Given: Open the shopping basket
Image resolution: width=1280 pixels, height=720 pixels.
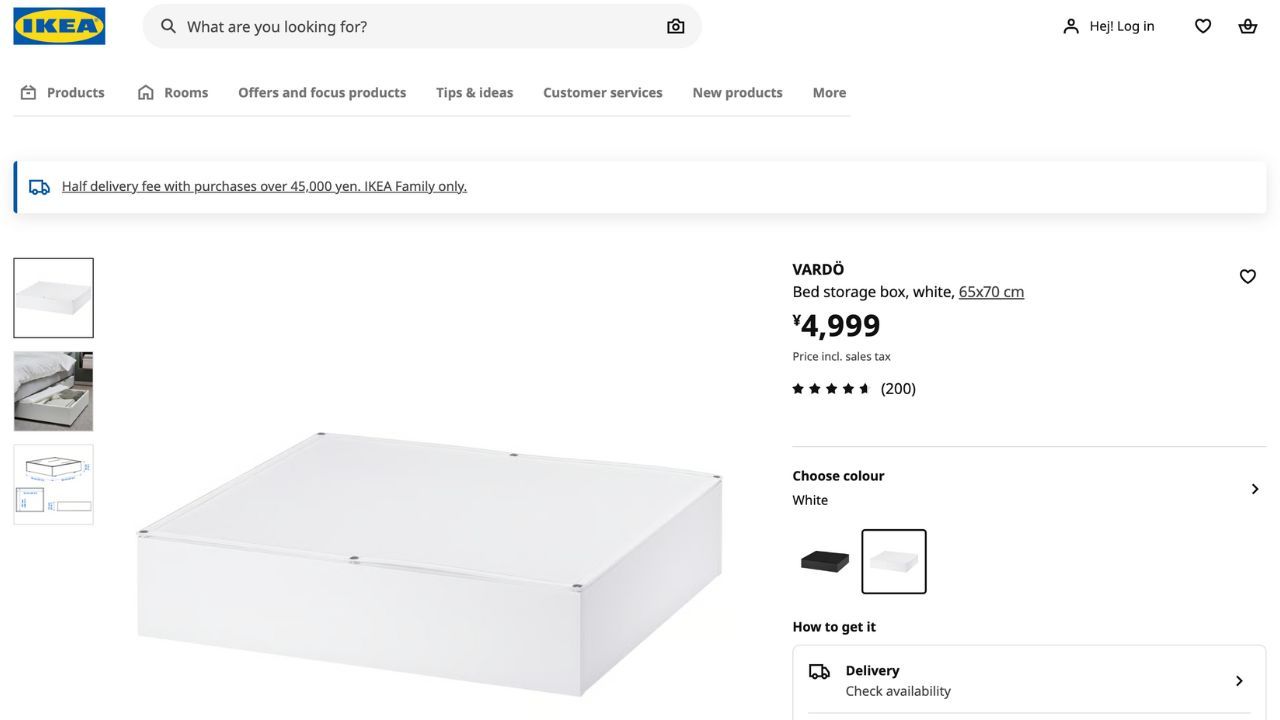Looking at the screenshot, I should [x=1247, y=26].
